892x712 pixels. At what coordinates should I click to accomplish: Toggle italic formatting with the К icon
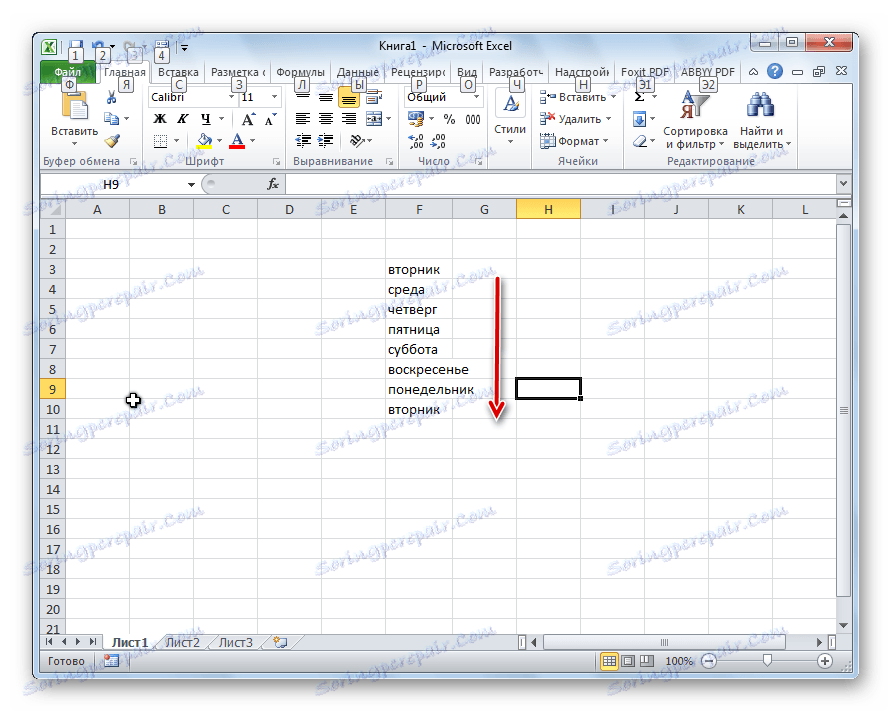click(183, 117)
